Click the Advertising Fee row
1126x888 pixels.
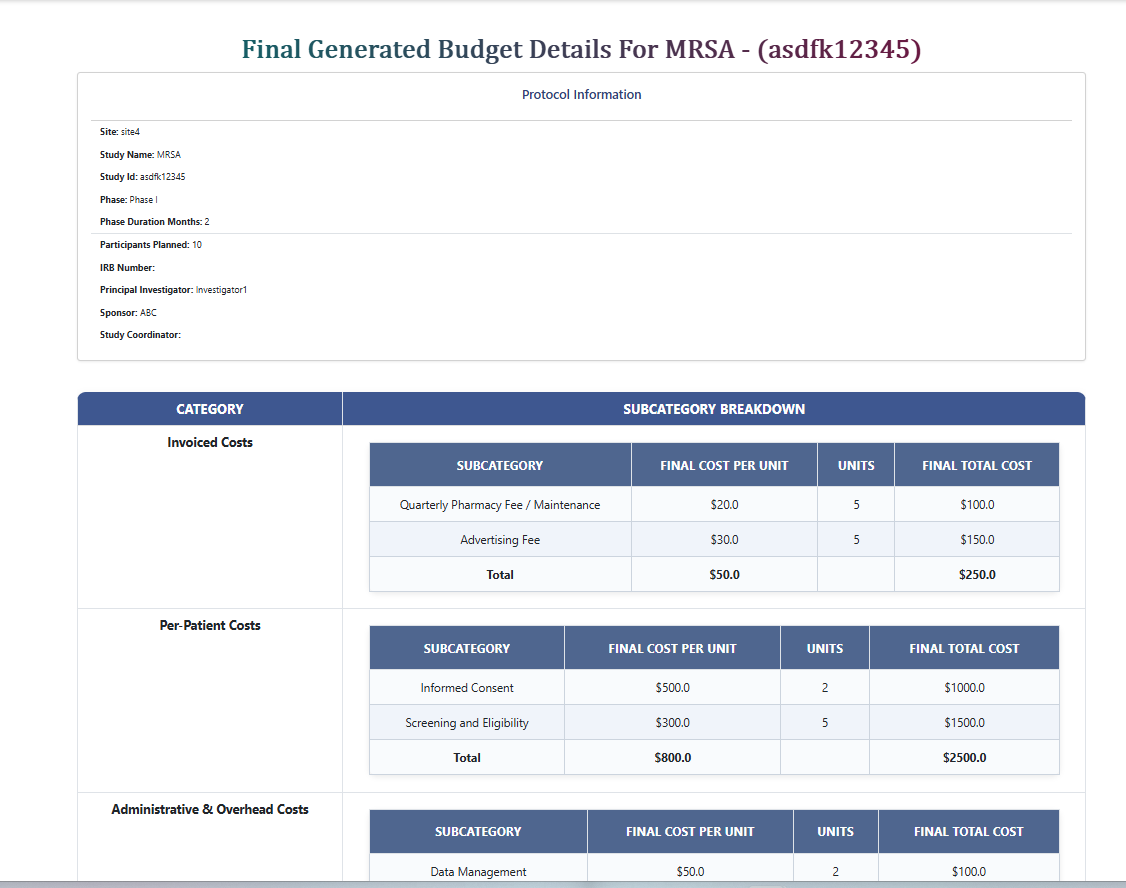(500, 539)
